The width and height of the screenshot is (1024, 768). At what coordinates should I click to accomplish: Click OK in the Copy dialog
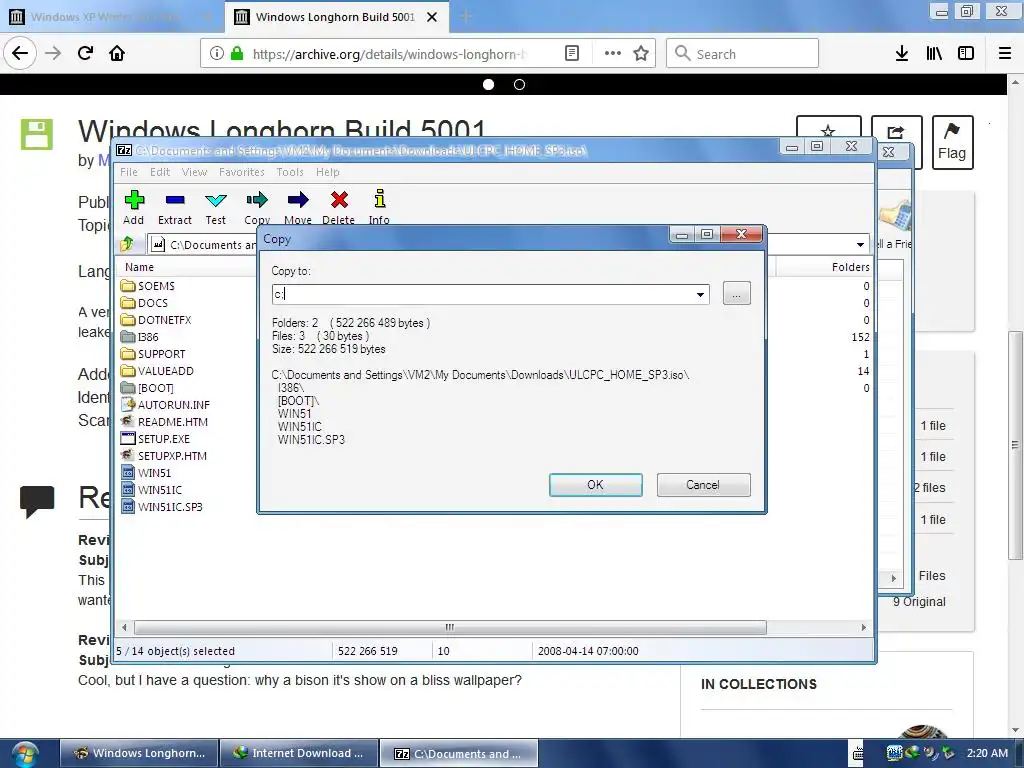(596, 485)
